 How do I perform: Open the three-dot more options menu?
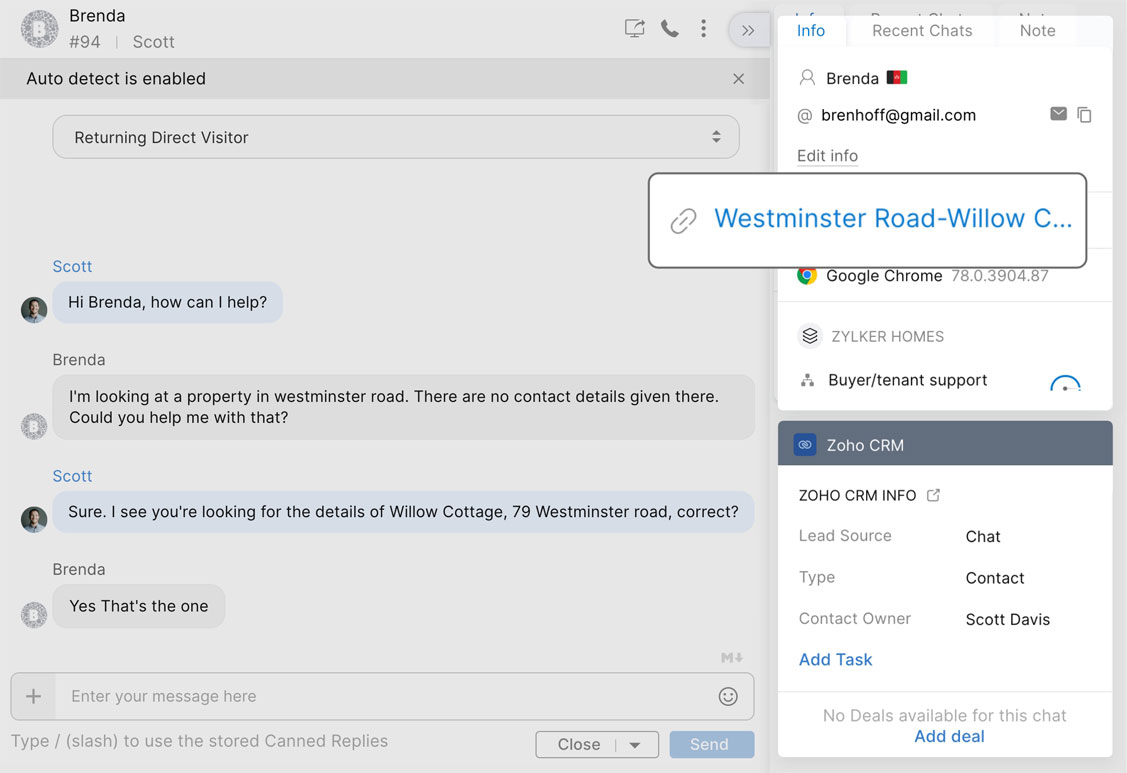(x=704, y=29)
